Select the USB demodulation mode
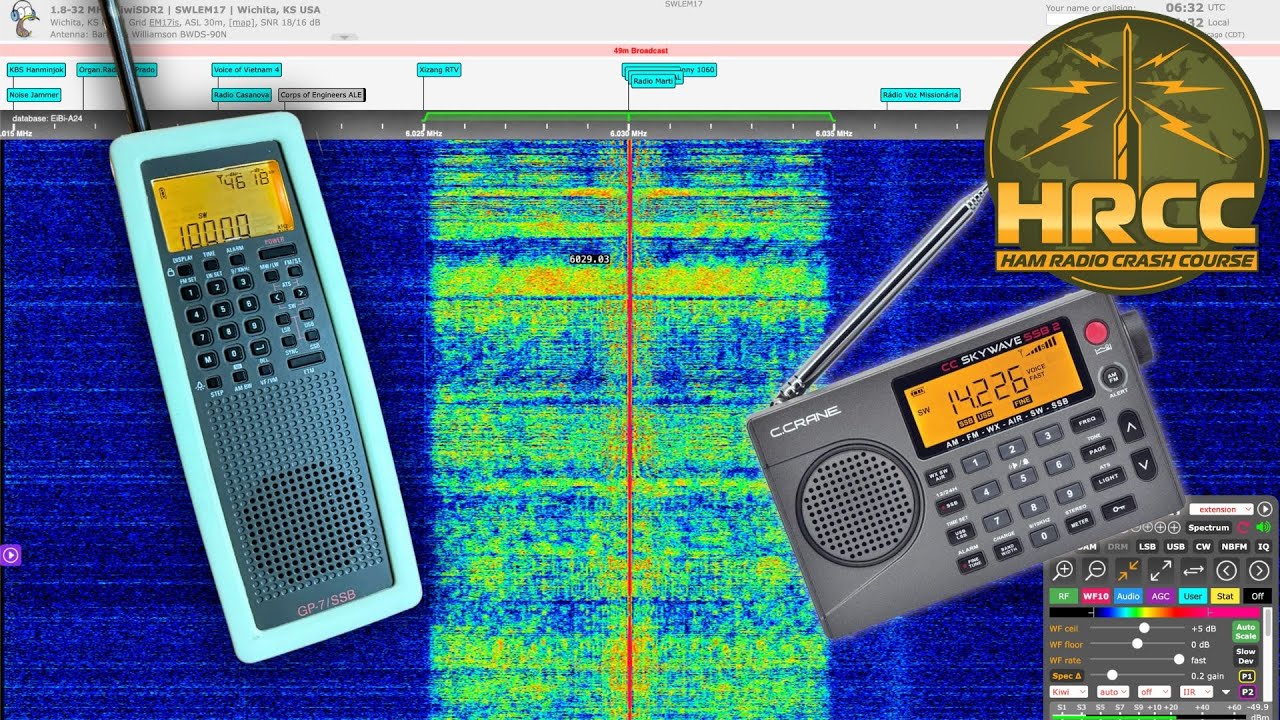 click(x=1175, y=546)
